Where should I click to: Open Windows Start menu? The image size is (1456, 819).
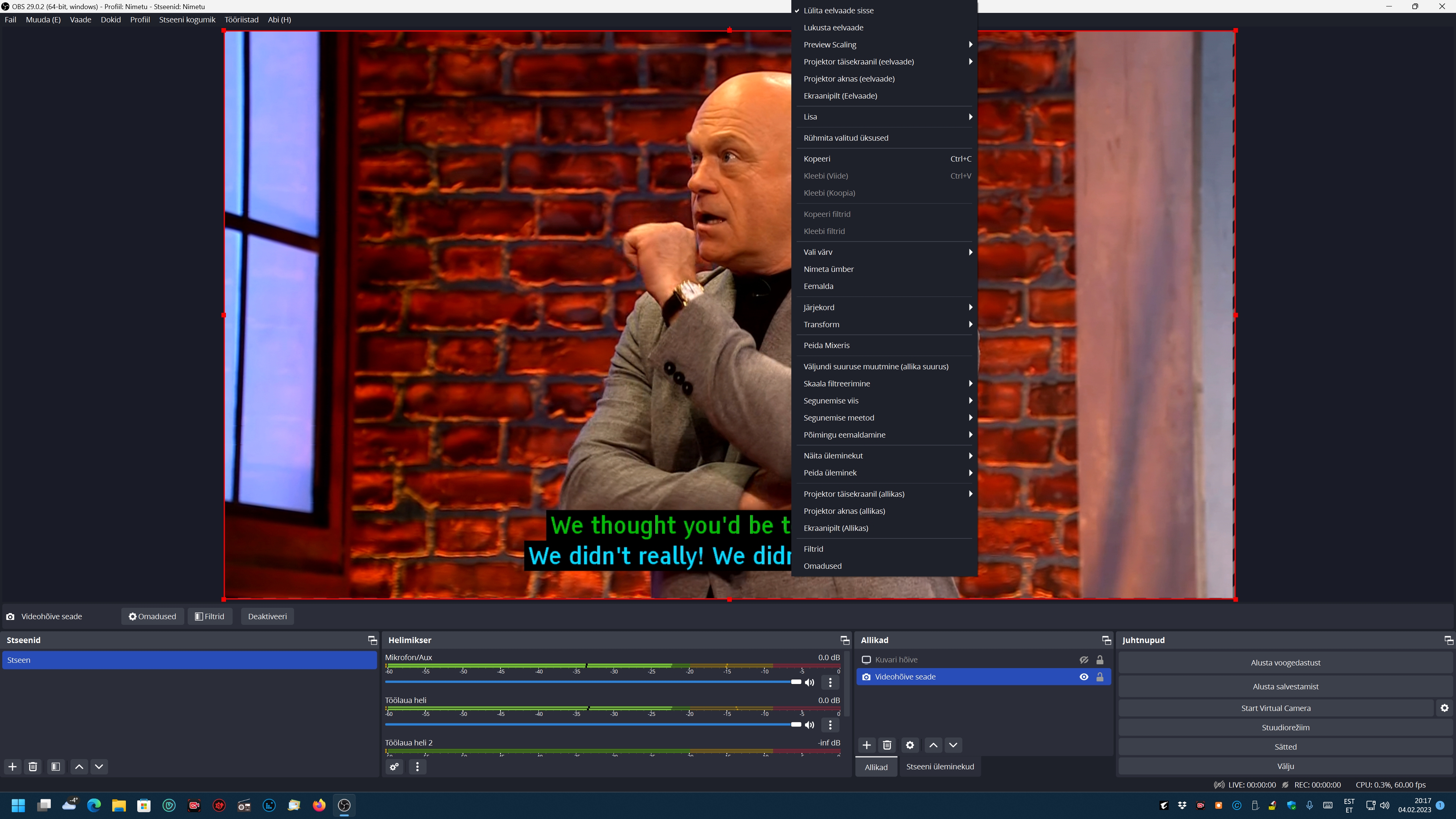pyautogui.click(x=19, y=805)
